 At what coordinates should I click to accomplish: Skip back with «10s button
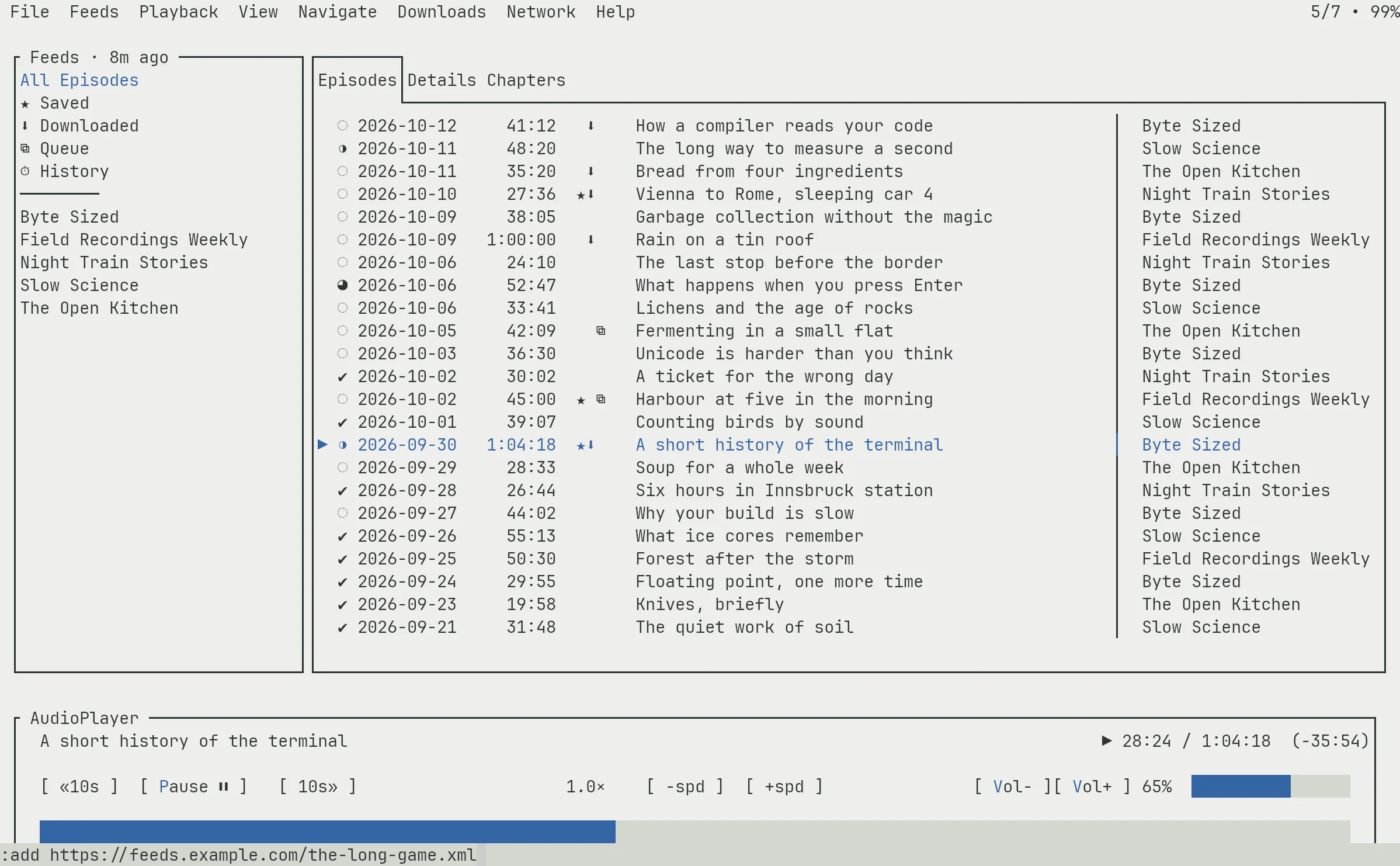[x=79, y=787]
